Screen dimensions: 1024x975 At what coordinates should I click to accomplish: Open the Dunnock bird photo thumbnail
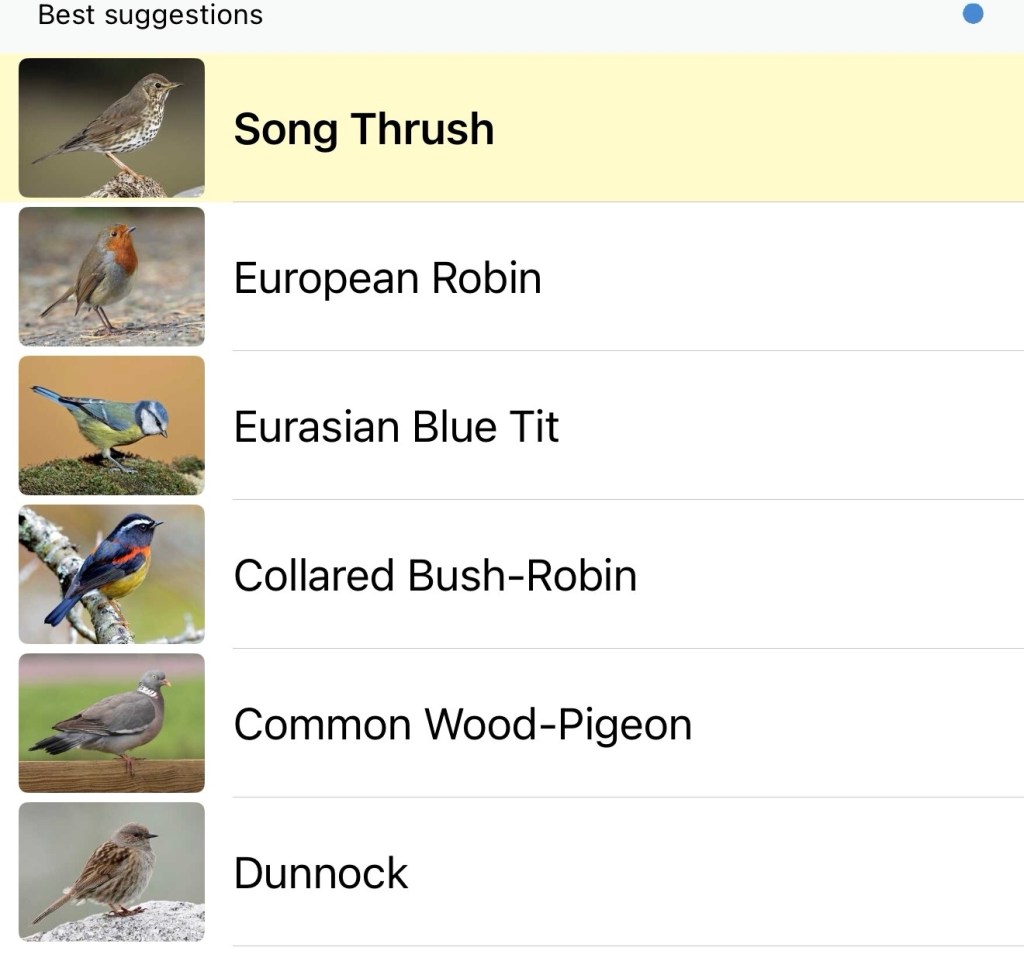click(111, 872)
